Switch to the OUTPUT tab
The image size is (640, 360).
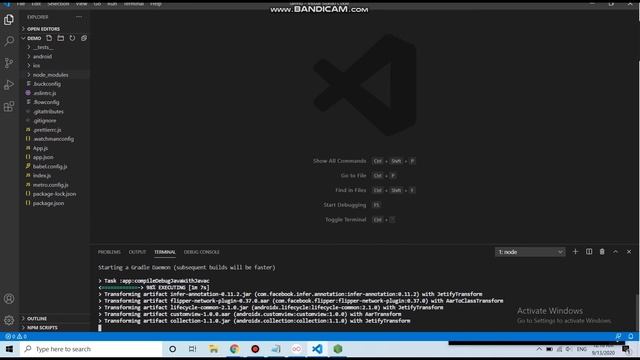137,252
